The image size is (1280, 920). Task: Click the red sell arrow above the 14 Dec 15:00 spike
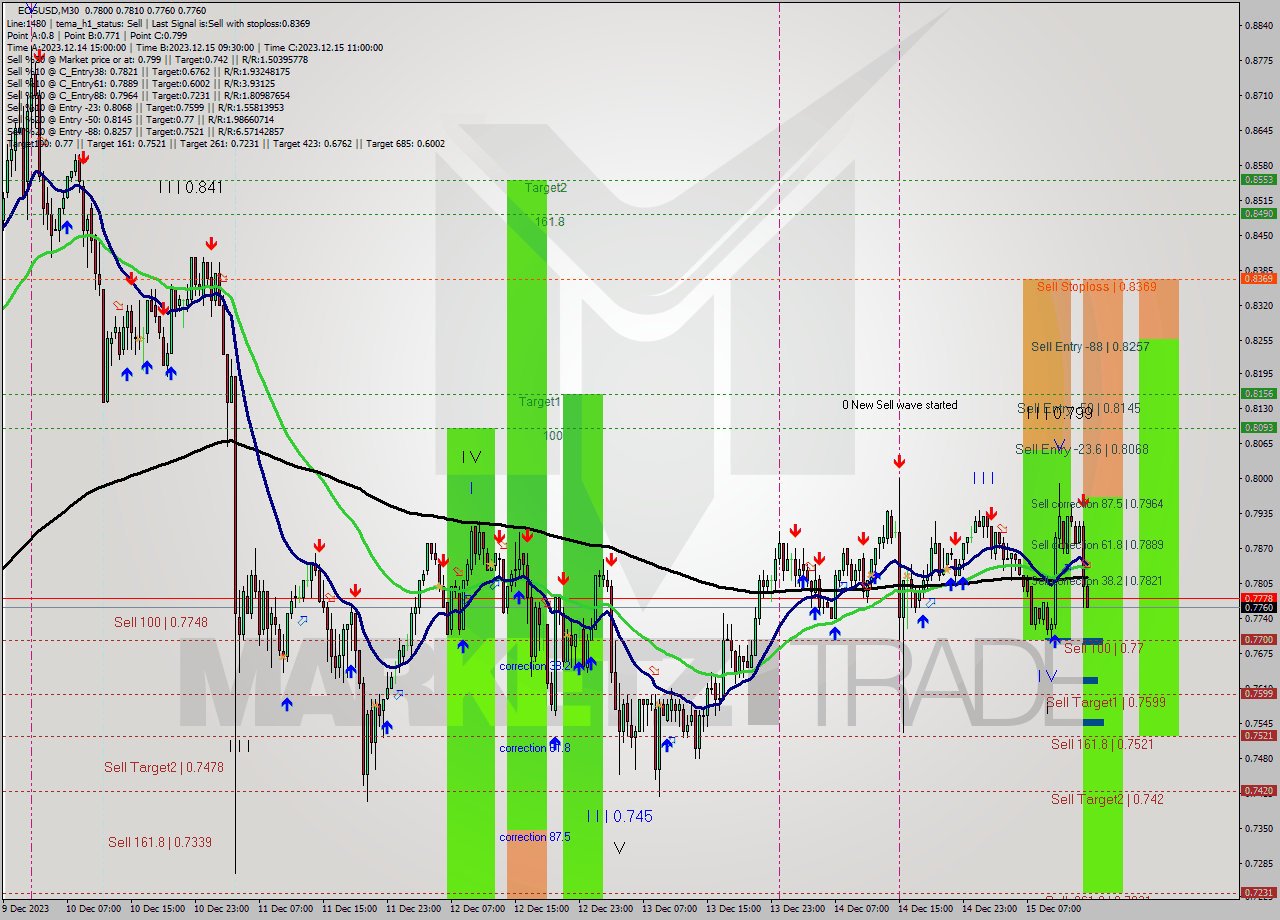click(x=899, y=461)
